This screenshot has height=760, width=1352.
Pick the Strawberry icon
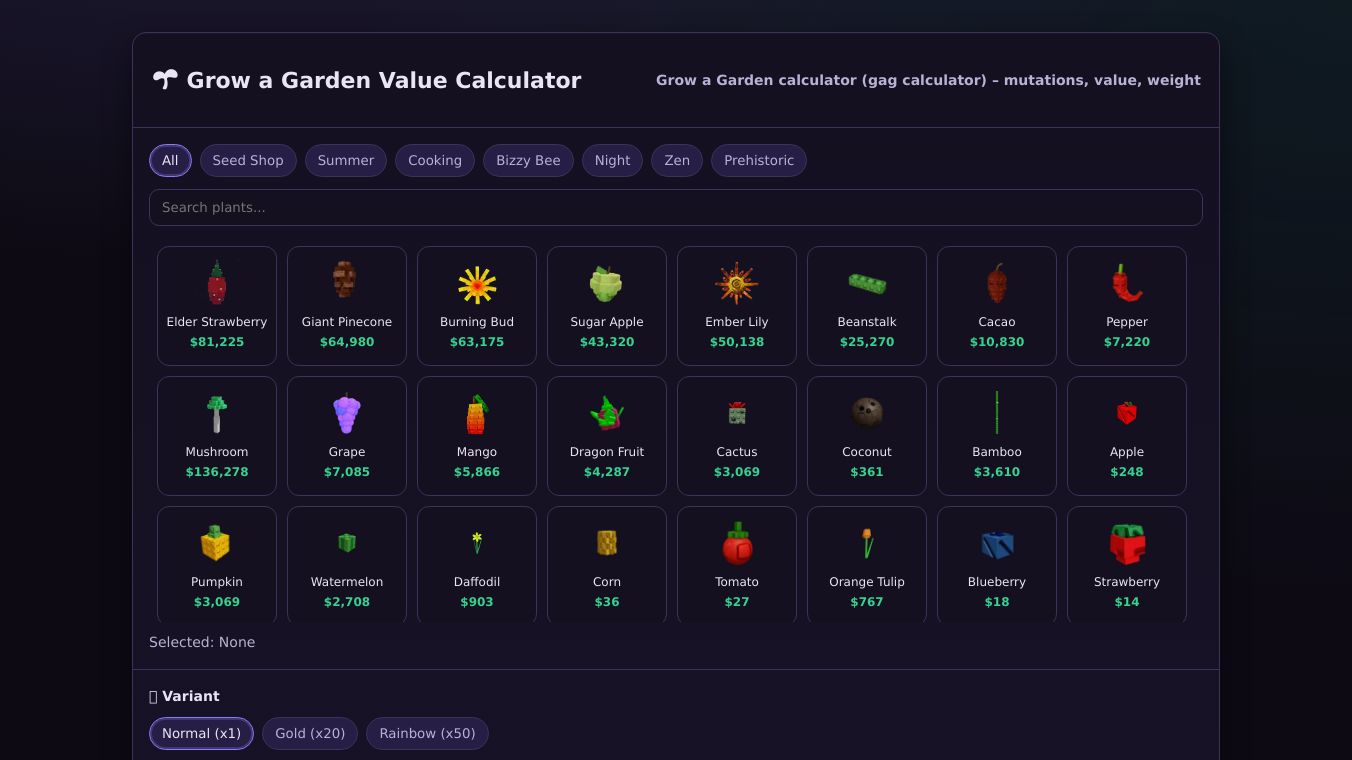pos(1127,544)
